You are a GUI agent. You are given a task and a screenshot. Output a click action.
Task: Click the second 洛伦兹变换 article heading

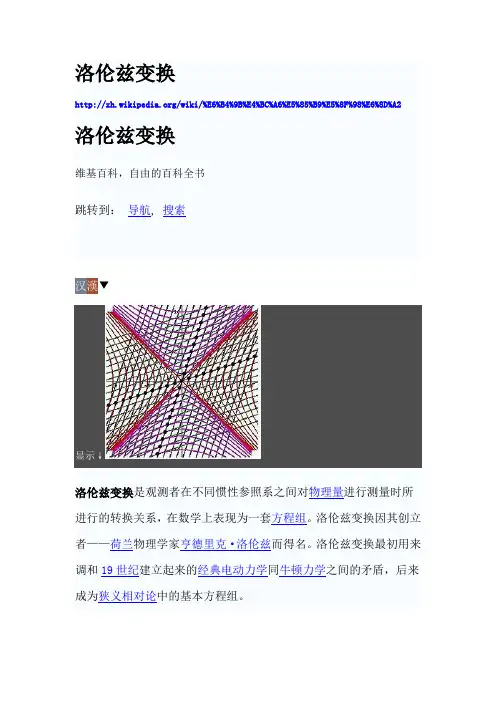[125, 136]
